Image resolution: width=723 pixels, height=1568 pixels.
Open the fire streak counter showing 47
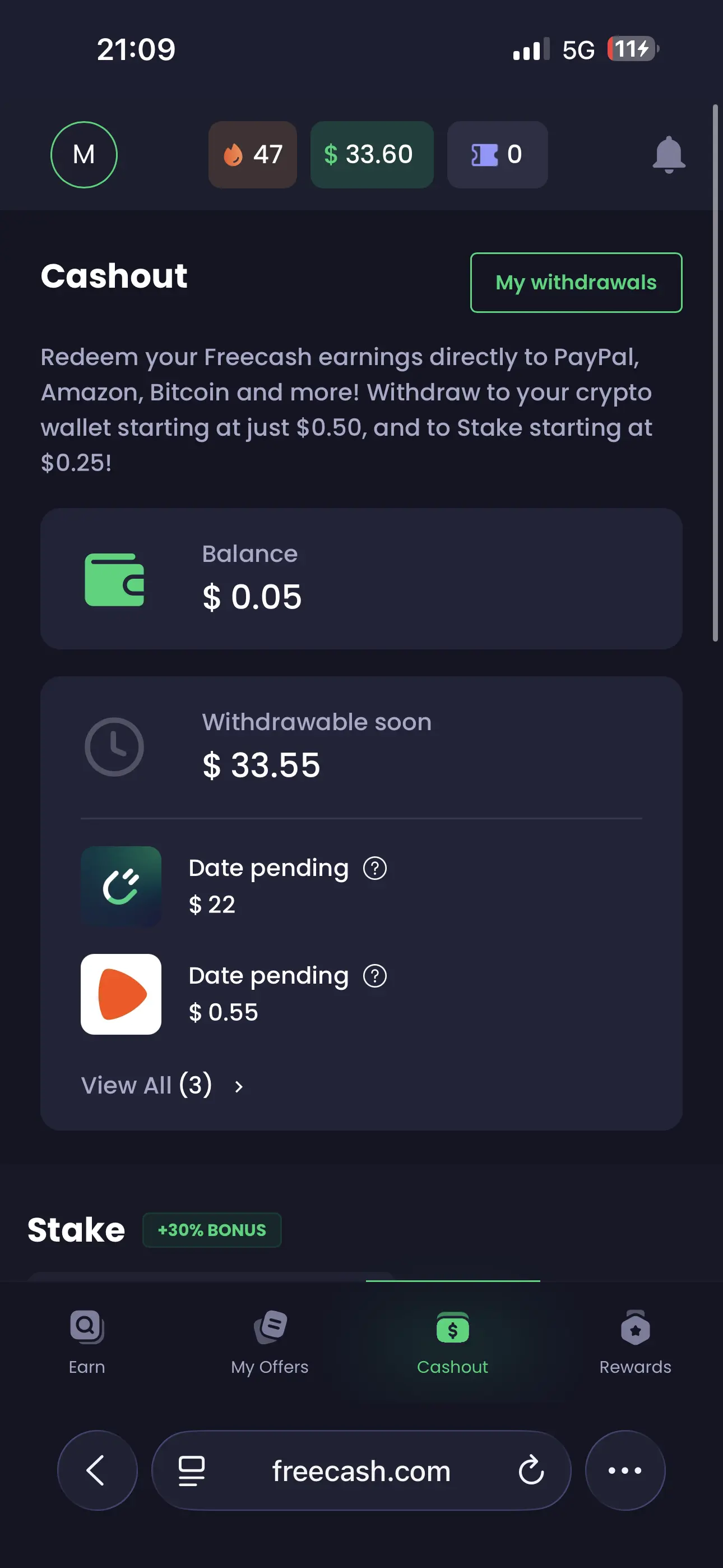(253, 155)
